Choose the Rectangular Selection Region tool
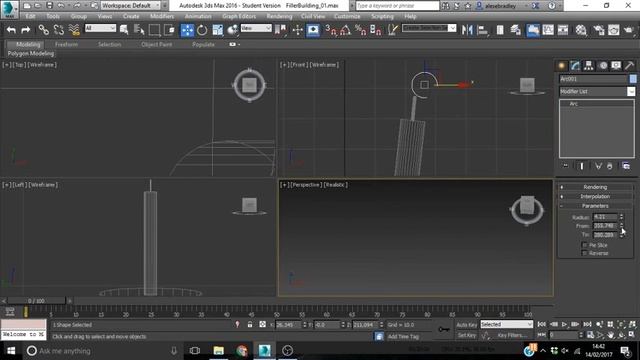Image resolution: width=640 pixels, height=360 pixels. (x=154, y=30)
